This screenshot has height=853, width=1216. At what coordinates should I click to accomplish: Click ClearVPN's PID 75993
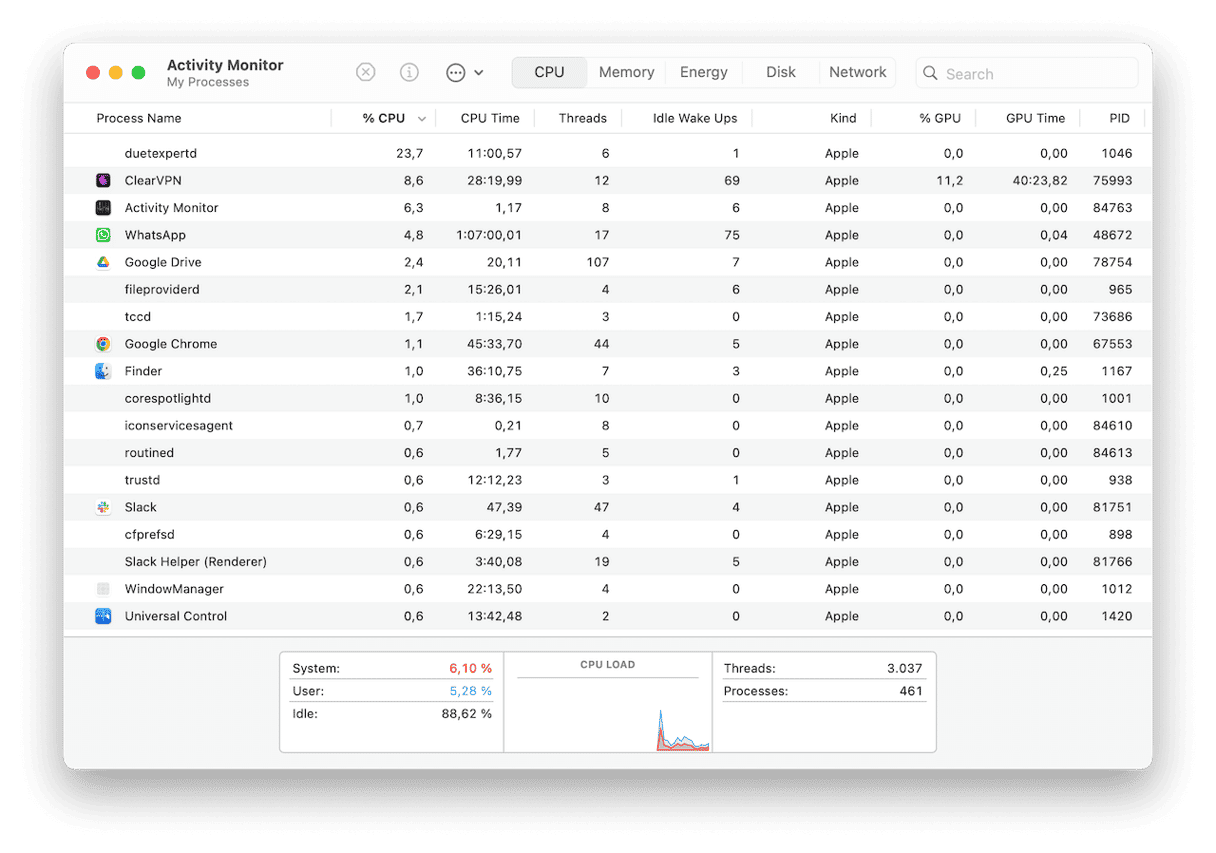tap(1113, 181)
